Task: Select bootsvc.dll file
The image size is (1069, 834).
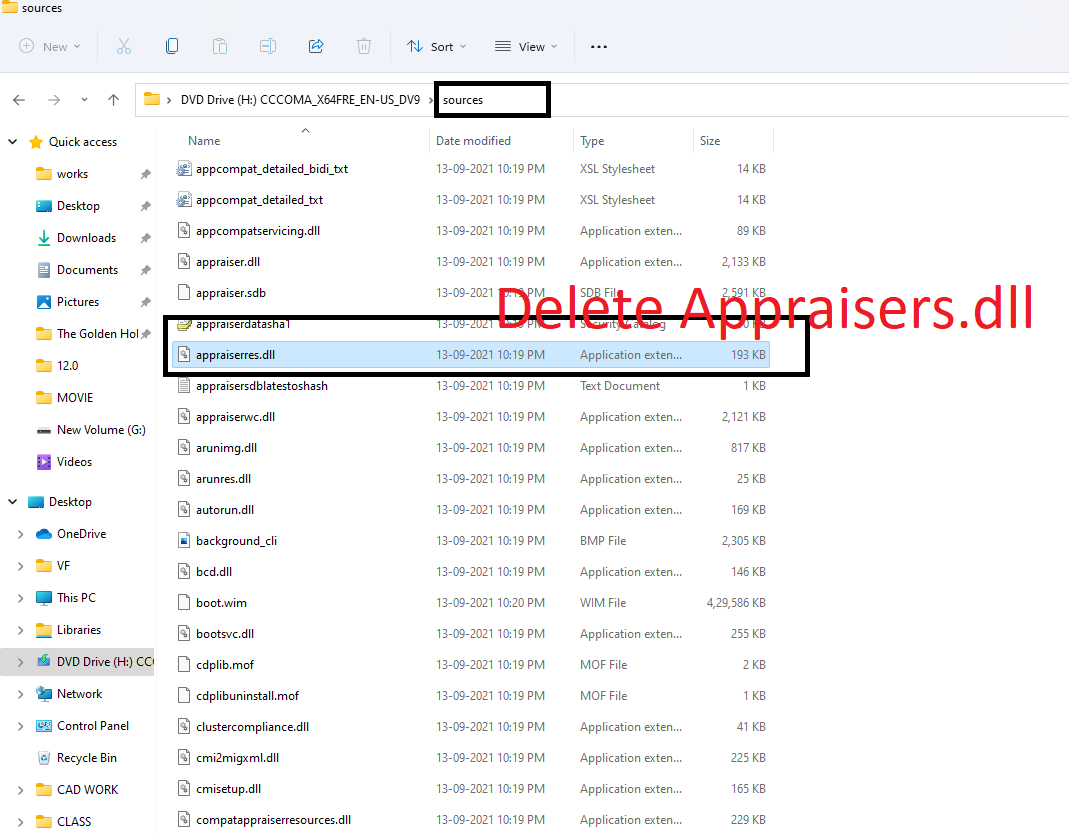Action: click(225, 634)
